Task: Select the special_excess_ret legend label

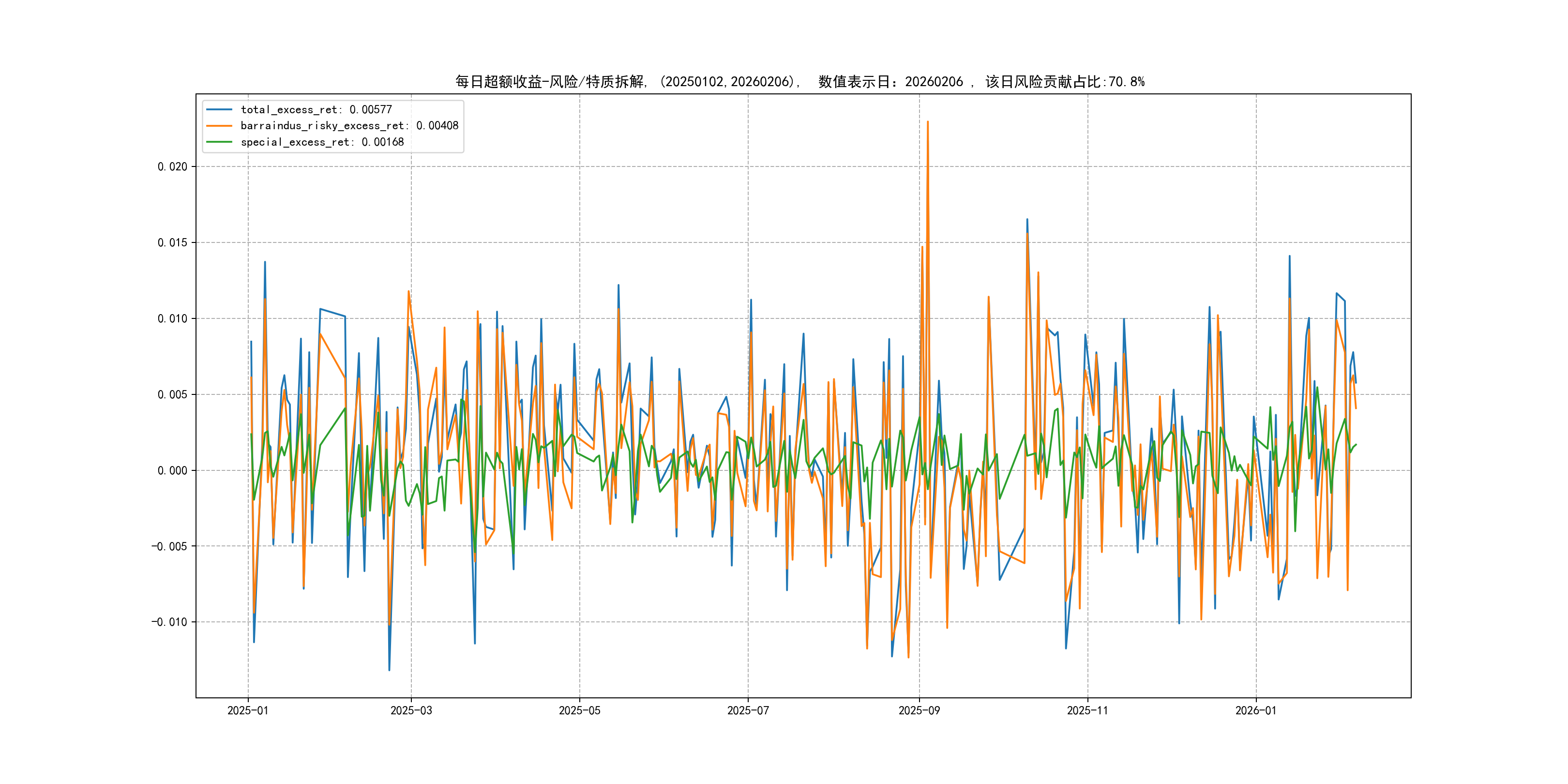Action: click(322, 142)
